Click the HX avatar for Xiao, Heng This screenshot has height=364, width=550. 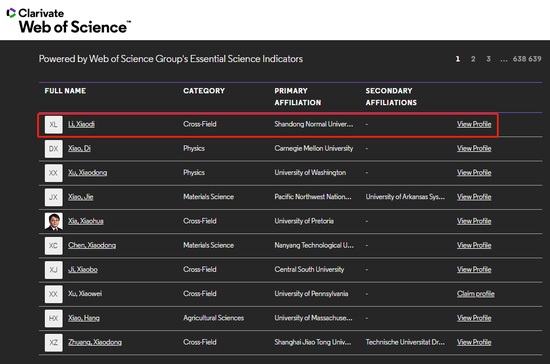(x=54, y=318)
